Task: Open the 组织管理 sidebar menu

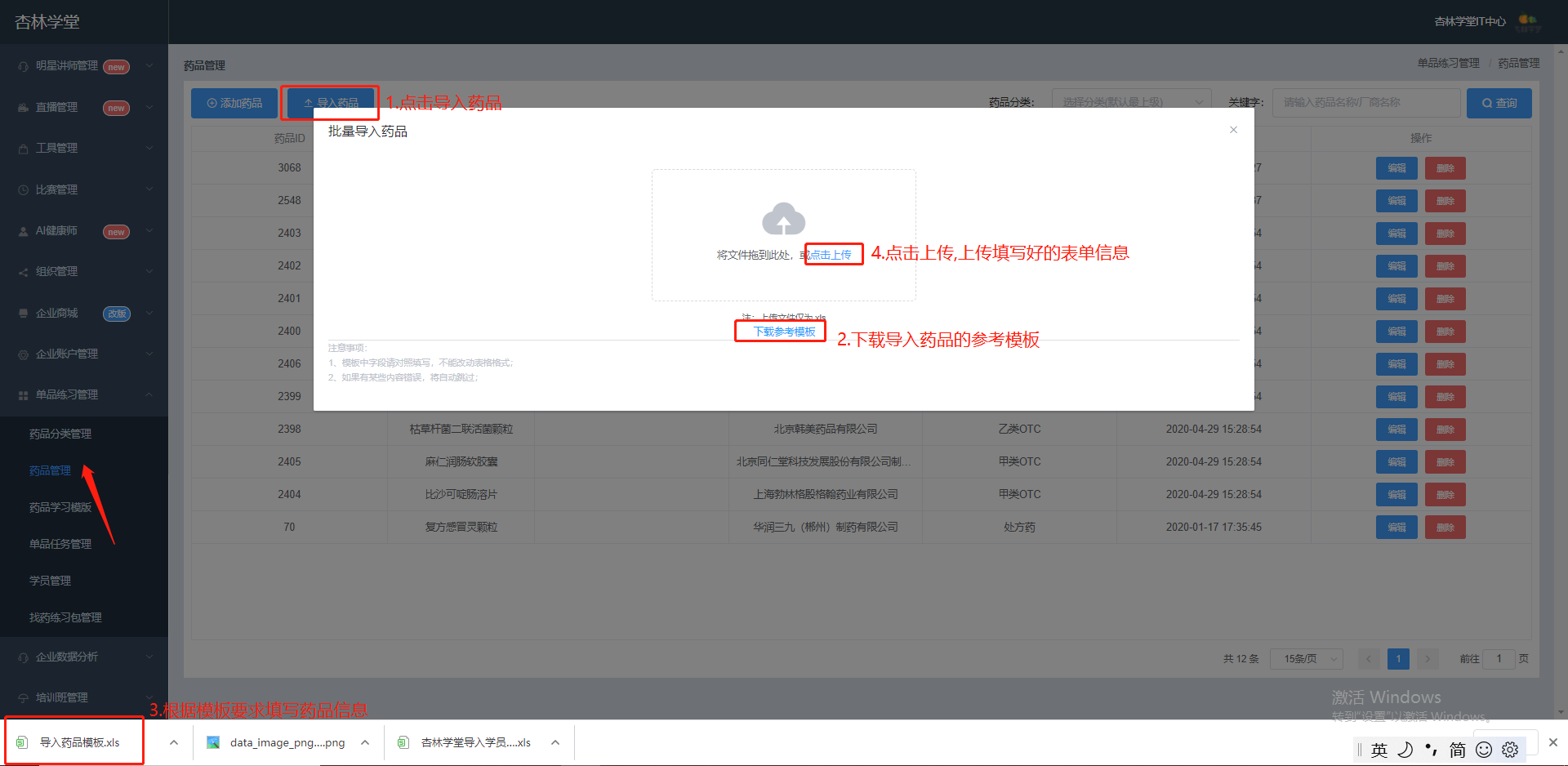Action: point(84,271)
